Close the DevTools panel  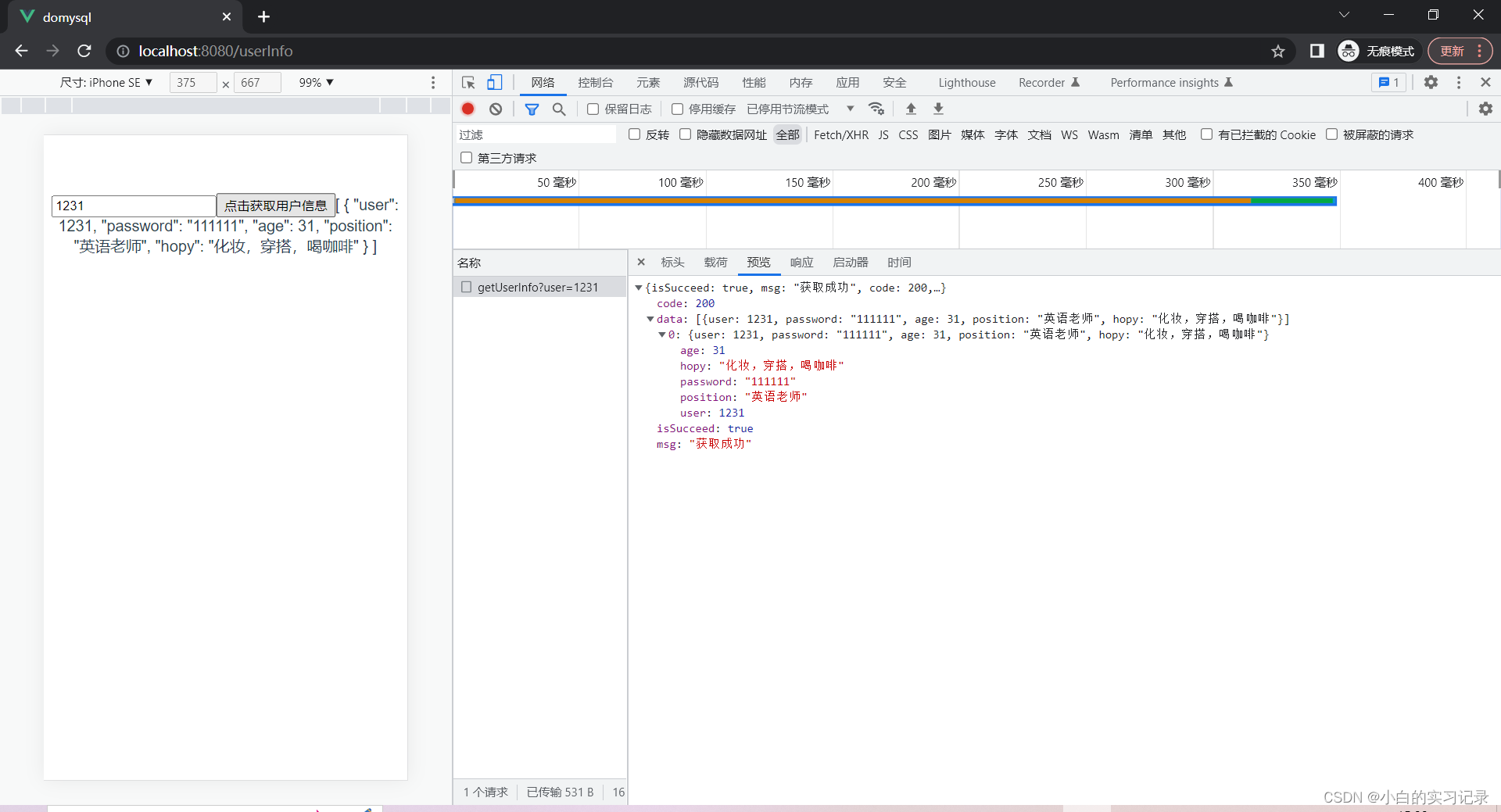coord(1485,82)
